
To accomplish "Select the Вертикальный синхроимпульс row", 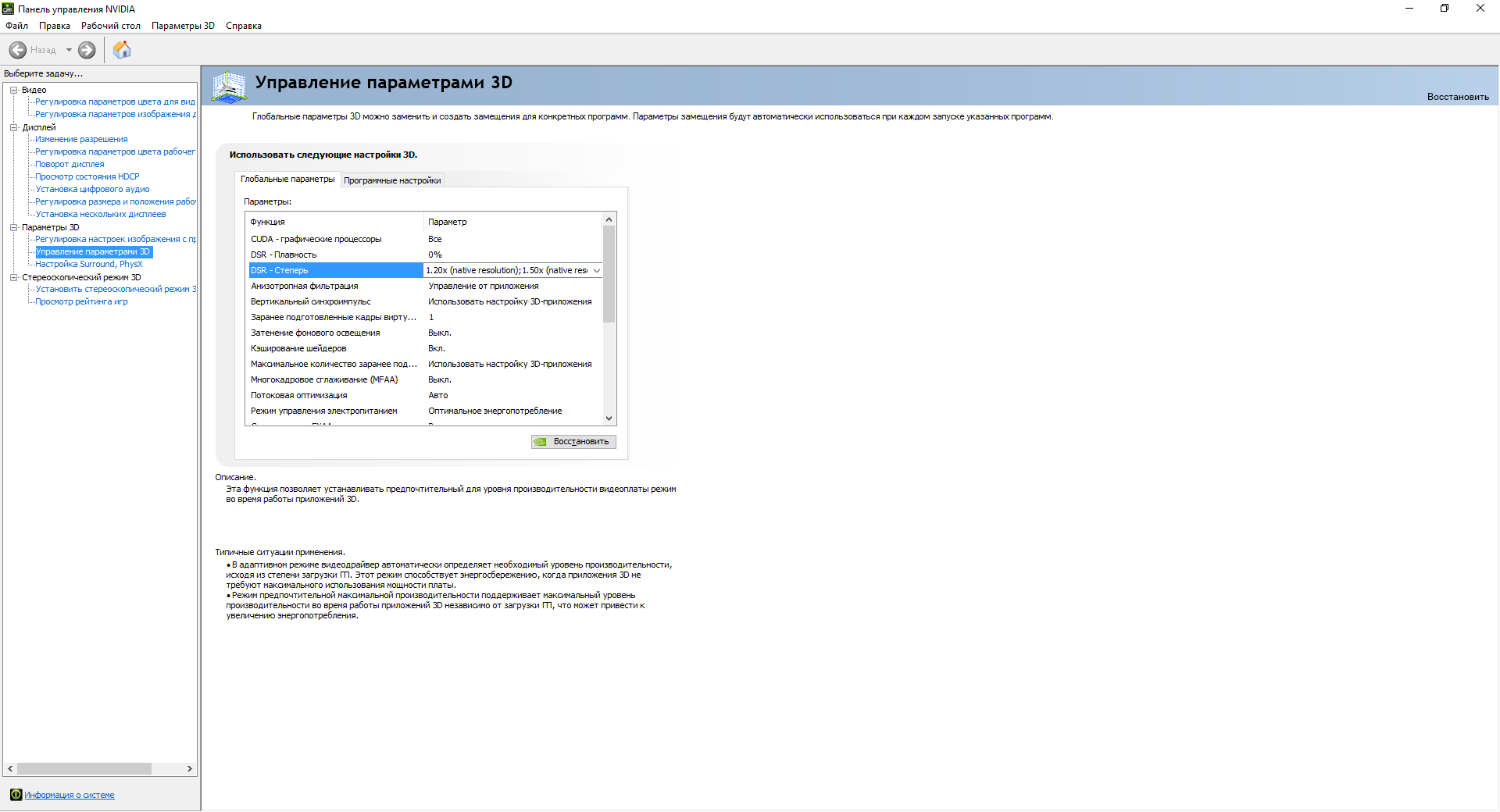I will (x=424, y=301).
